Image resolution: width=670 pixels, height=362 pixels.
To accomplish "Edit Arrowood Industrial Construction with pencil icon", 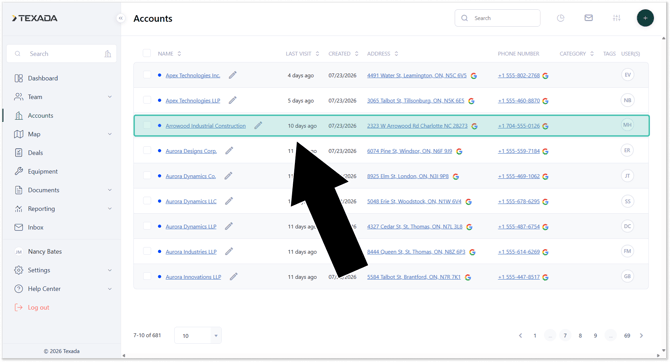I will [x=258, y=126].
